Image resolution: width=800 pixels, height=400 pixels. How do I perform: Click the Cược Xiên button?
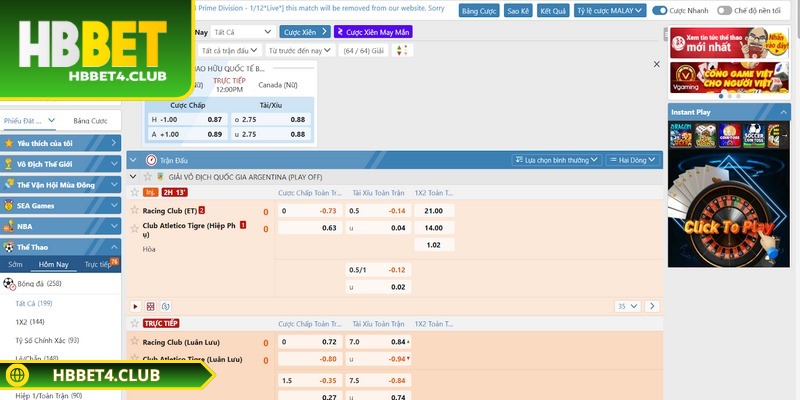305,32
